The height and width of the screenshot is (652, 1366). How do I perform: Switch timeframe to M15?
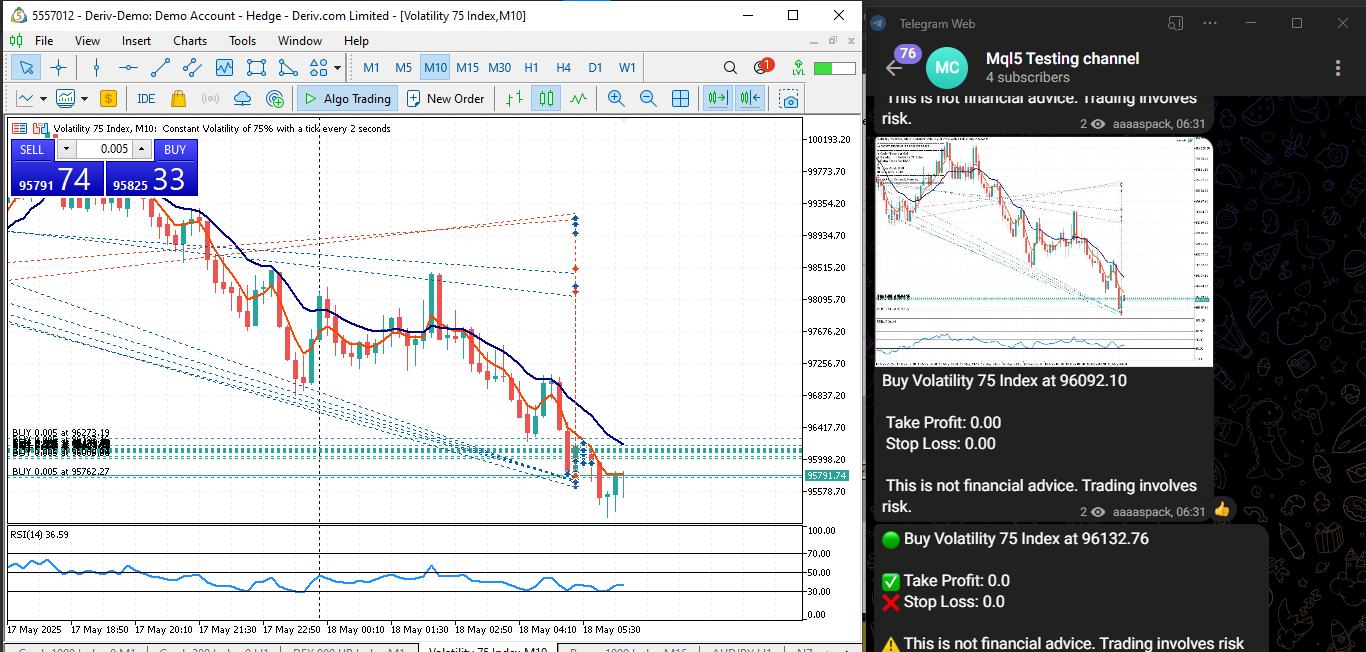pos(467,68)
